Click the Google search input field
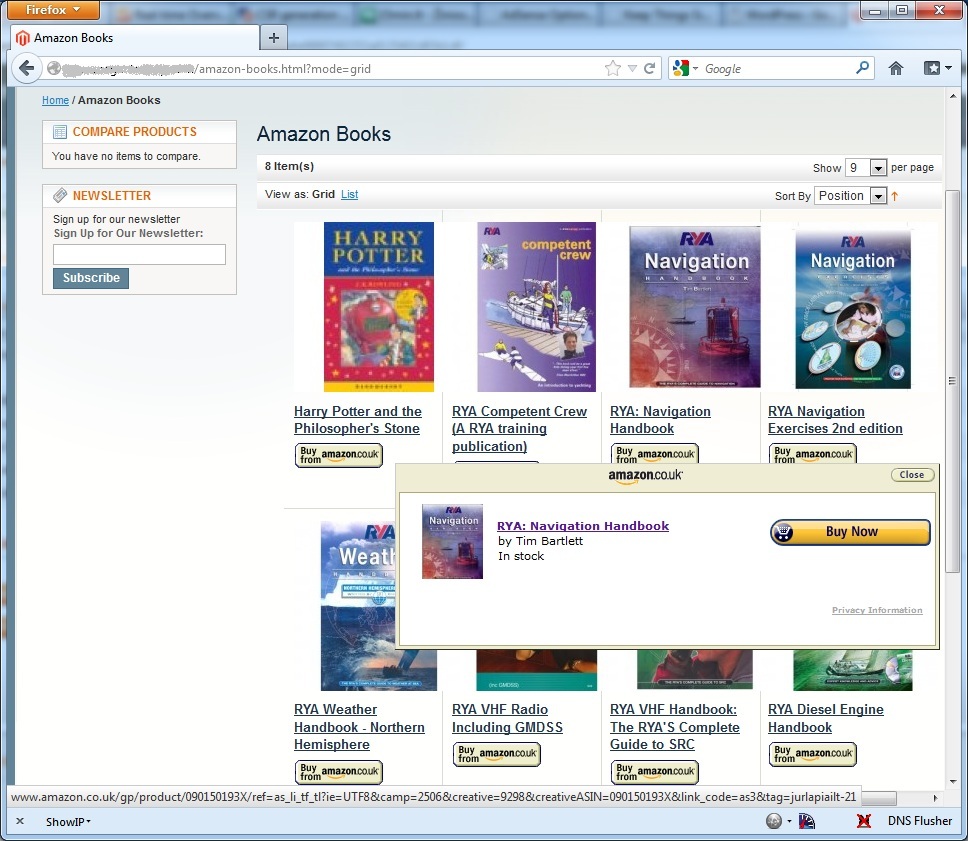Image resolution: width=968 pixels, height=841 pixels. [777, 69]
